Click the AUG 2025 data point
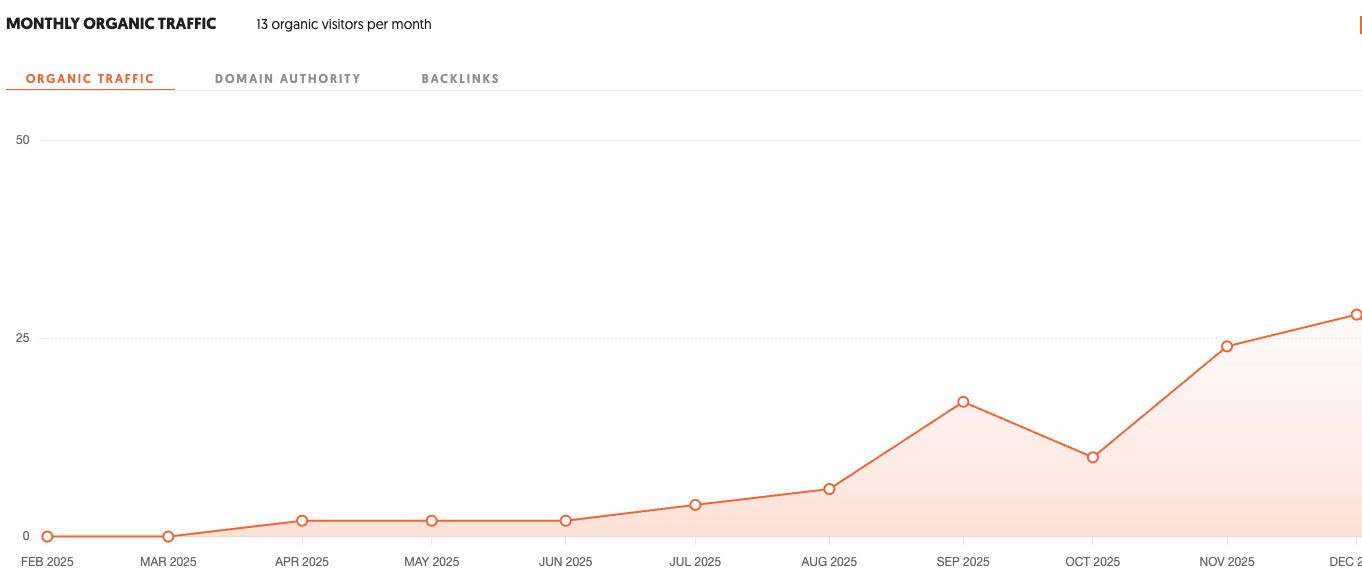The image size is (1362, 575). pyautogui.click(x=829, y=489)
